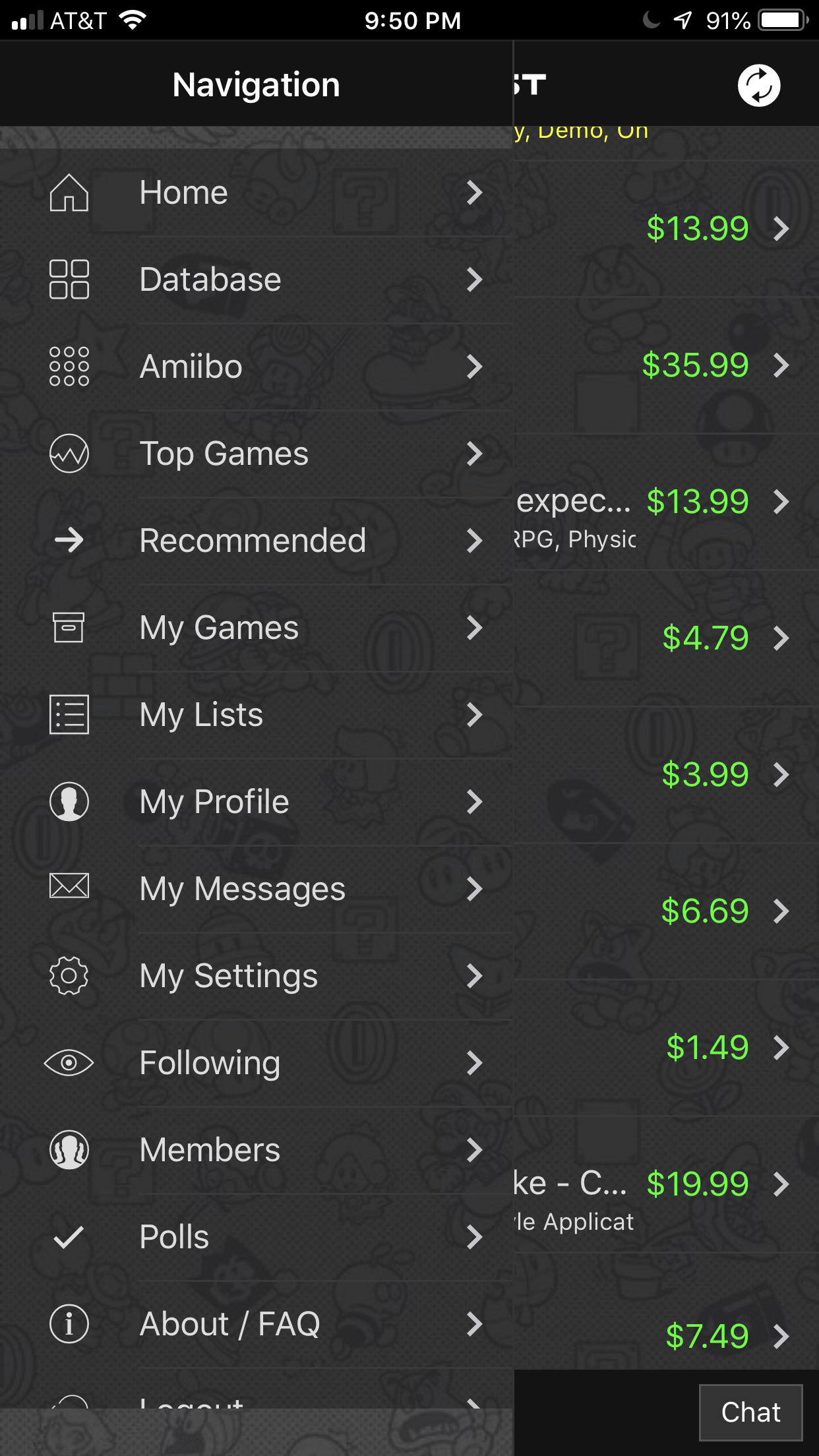Tap the My Games archive box icon
Screen dimensions: 819x1456
69,627
